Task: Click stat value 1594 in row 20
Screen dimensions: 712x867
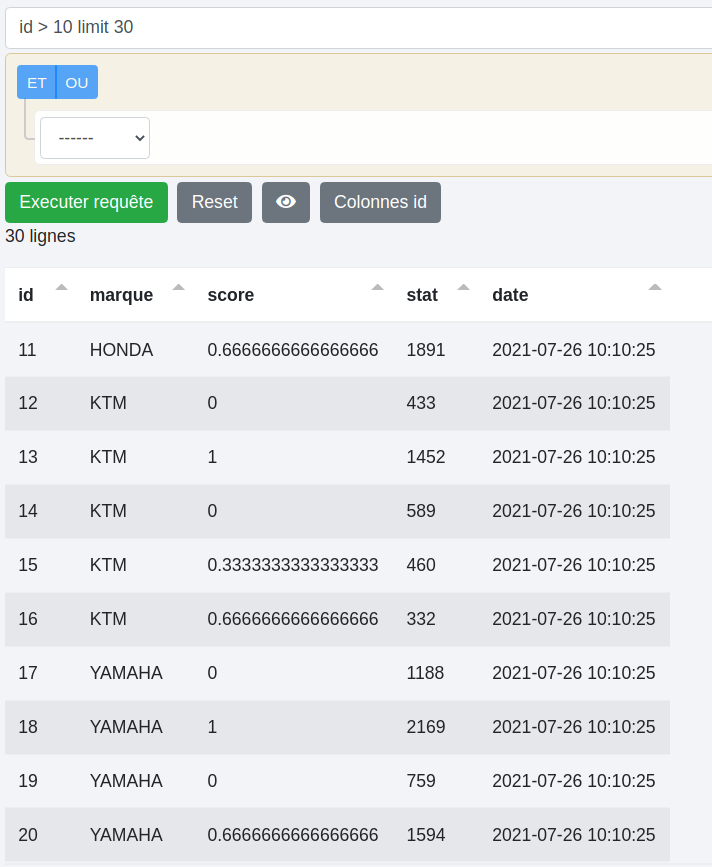Action: [426, 835]
